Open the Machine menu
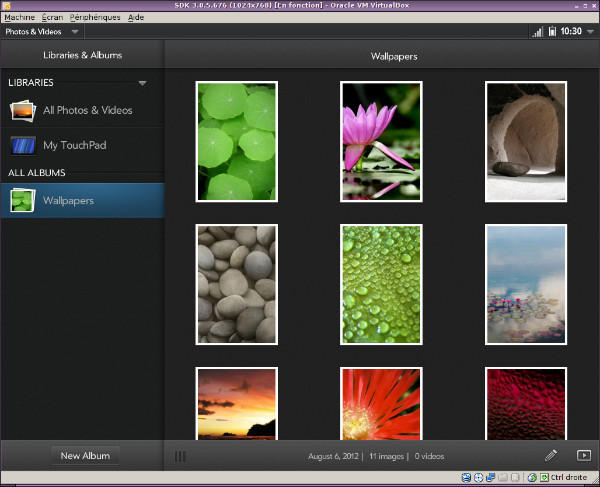The image size is (600, 487). tap(20, 17)
